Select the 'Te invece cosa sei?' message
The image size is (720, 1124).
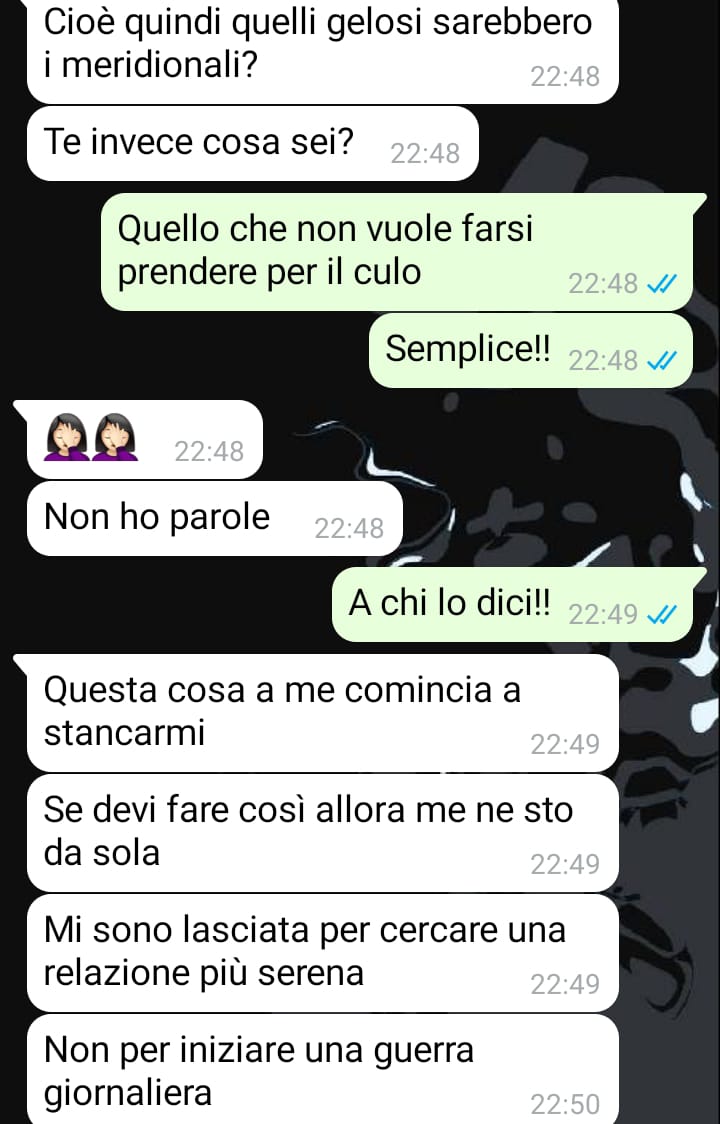[x=252, y=143]
